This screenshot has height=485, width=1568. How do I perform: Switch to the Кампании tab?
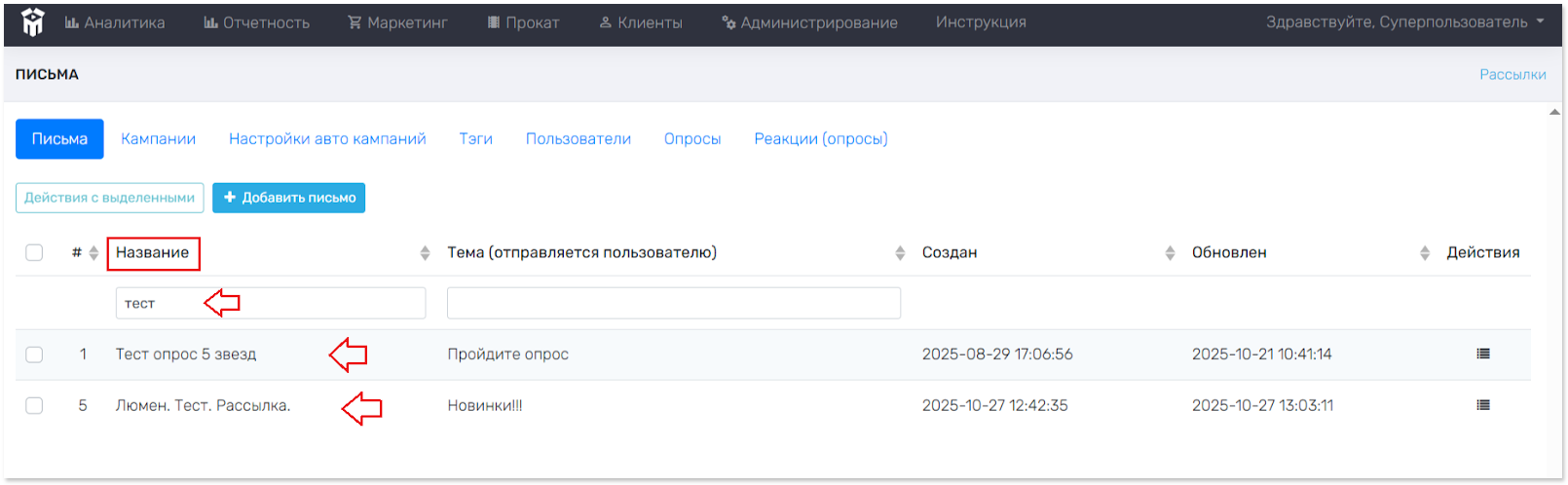click(158, 139)
